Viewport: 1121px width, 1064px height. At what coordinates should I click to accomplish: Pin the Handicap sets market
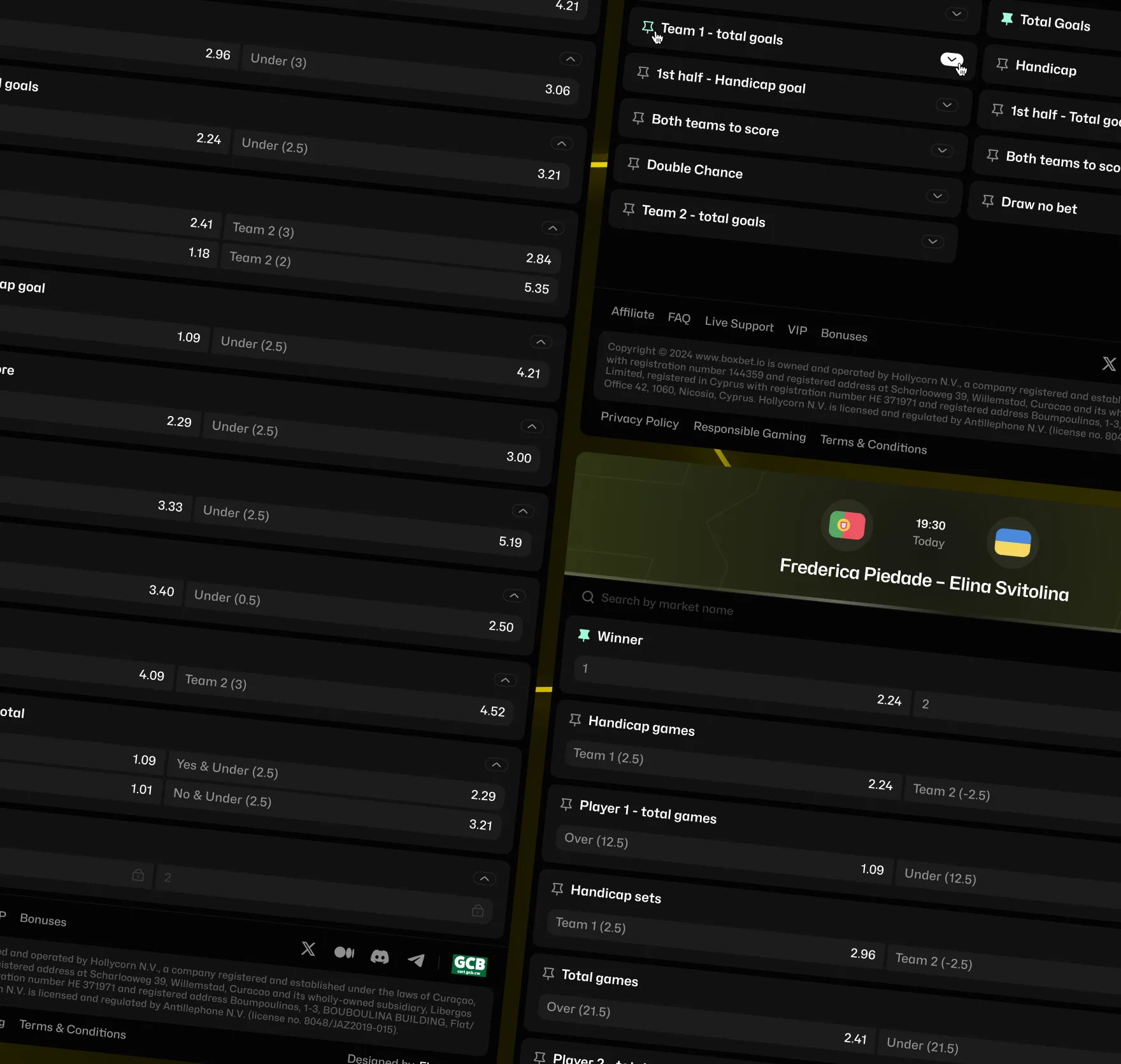(x=557, y=888)
